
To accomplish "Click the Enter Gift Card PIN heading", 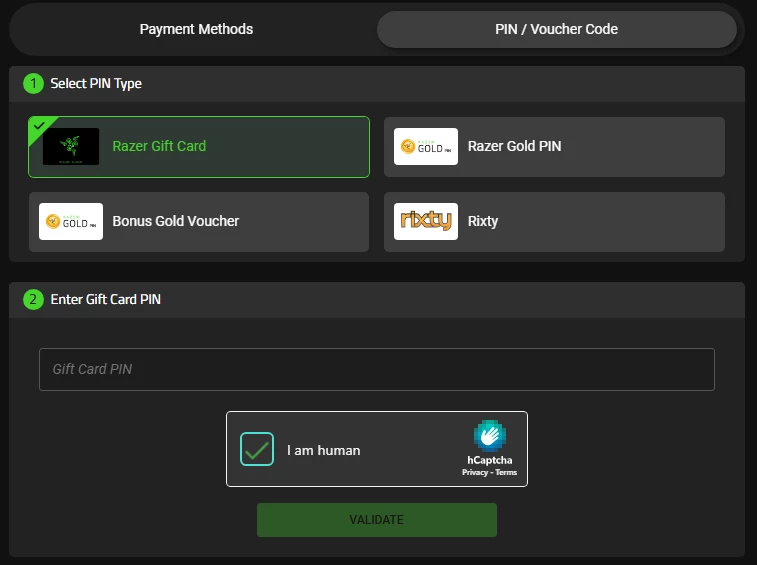I will [x=106, y=299].
